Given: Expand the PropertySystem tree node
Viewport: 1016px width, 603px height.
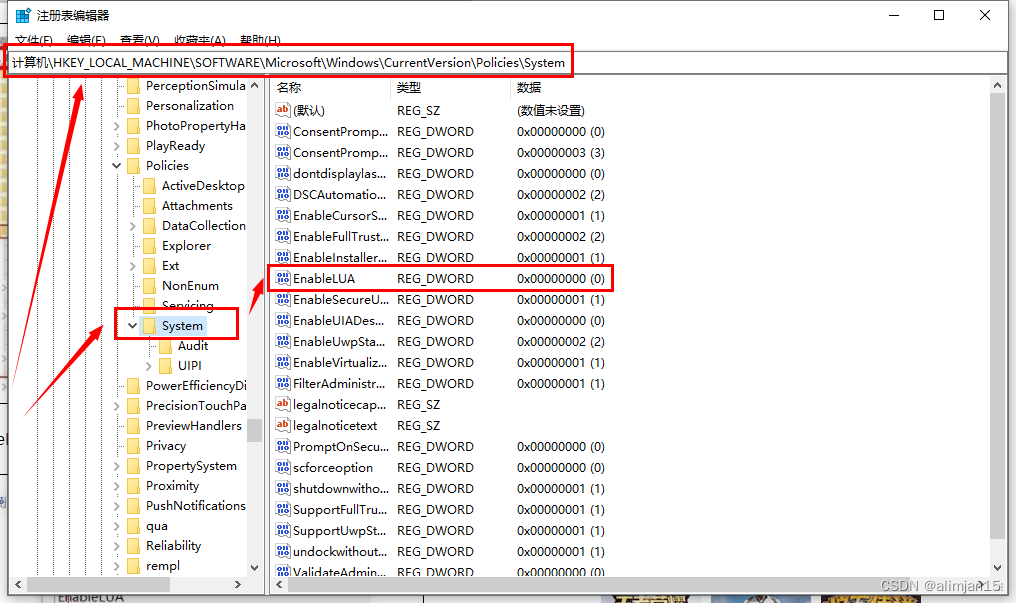Looking at the screenshot, I should [x=117, y=466].
